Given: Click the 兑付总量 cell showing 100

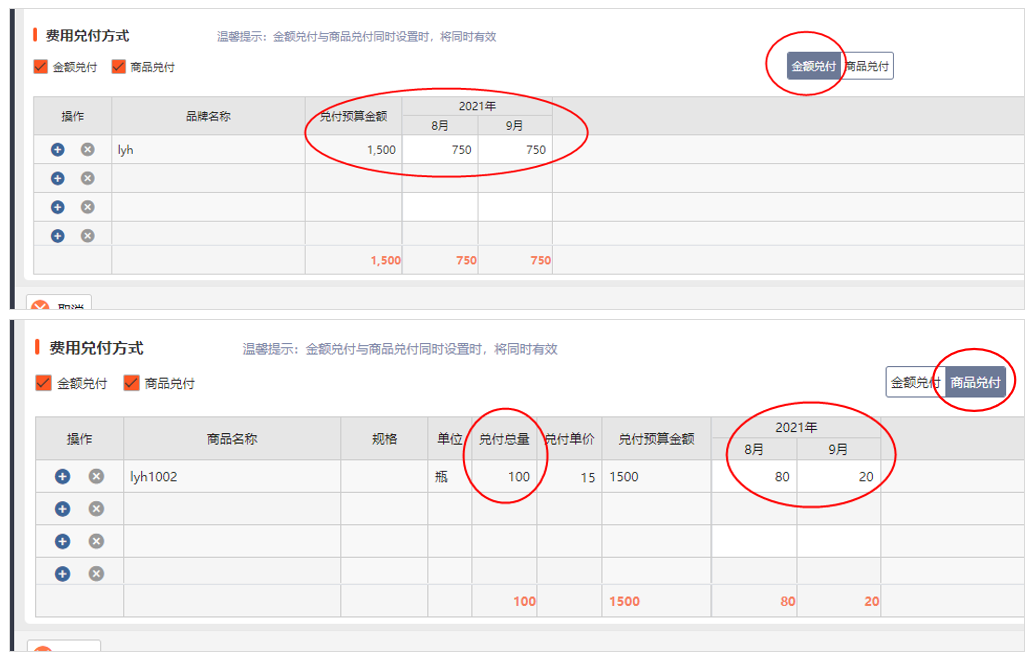Looking at the screenshot, I should pos(504,477).
